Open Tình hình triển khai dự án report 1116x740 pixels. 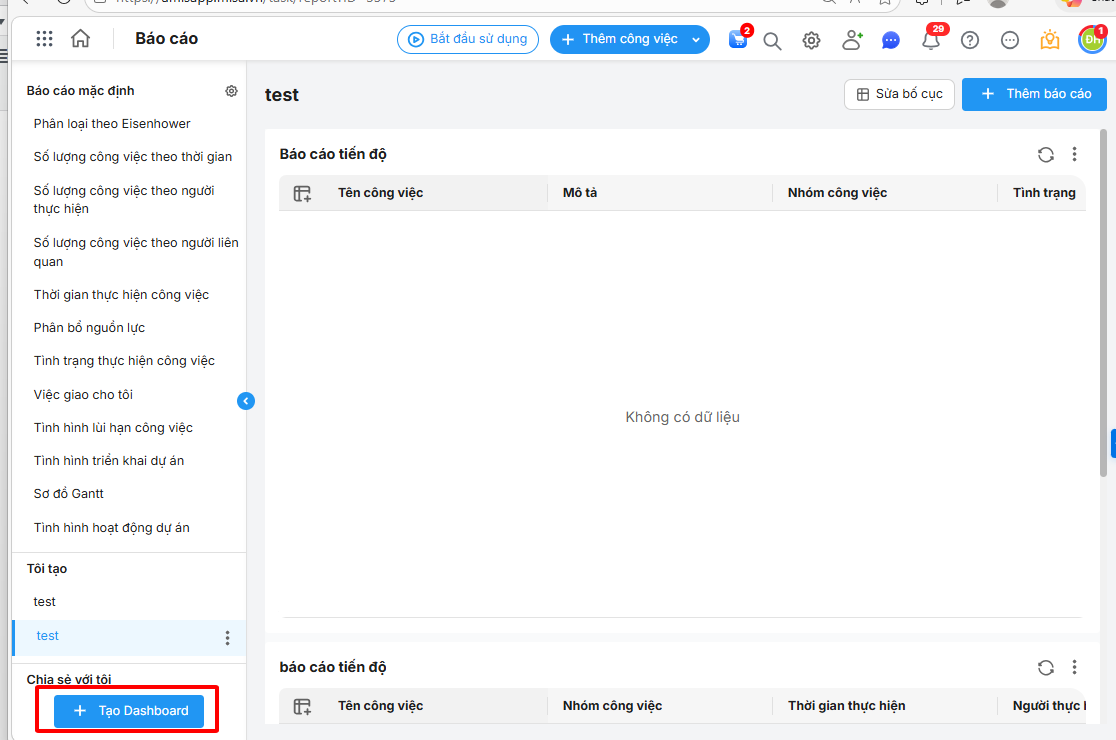pyautogui.click(x=109, y=460)
